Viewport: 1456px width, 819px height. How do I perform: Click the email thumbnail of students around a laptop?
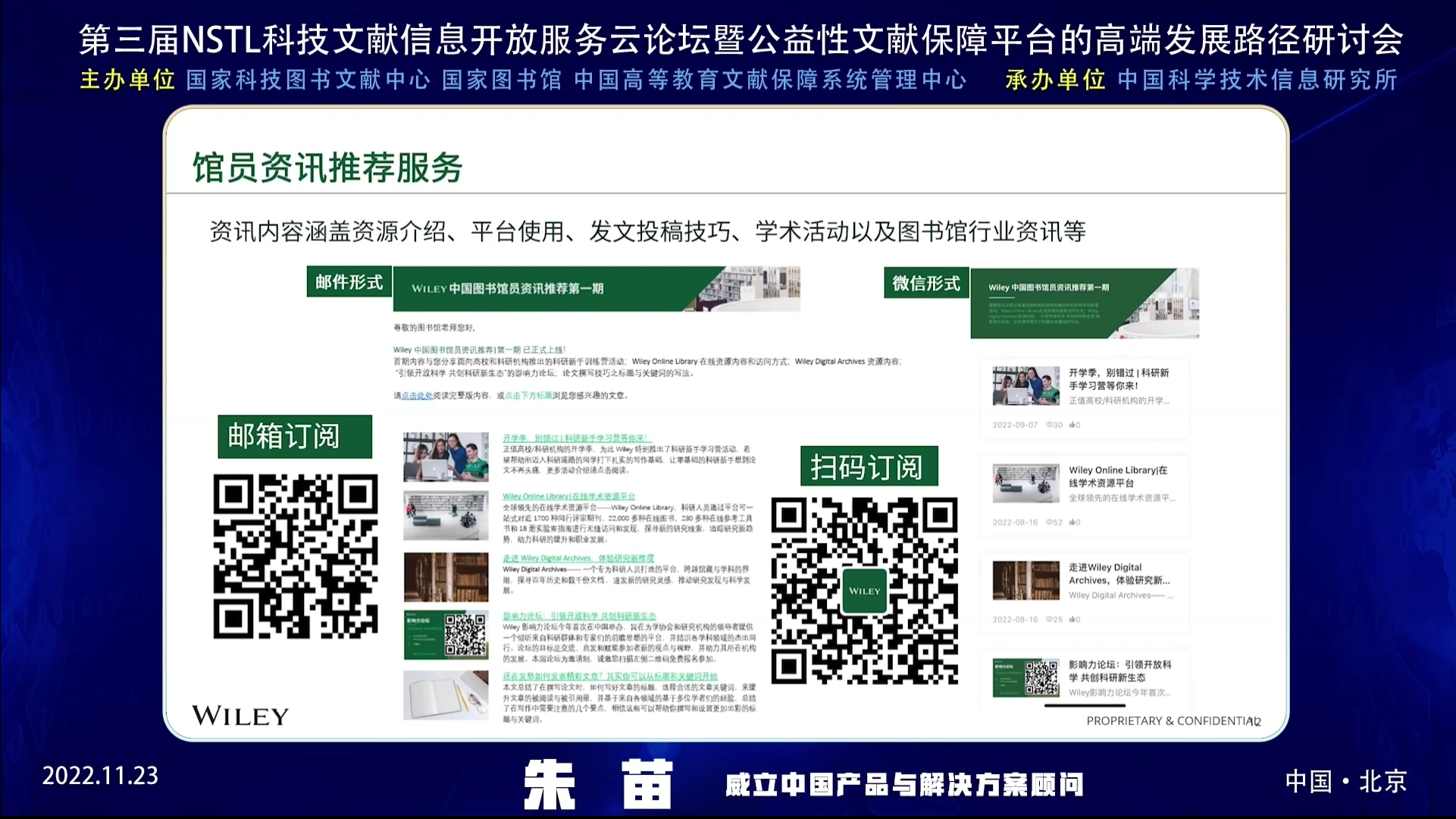click(x=446, y=457)
